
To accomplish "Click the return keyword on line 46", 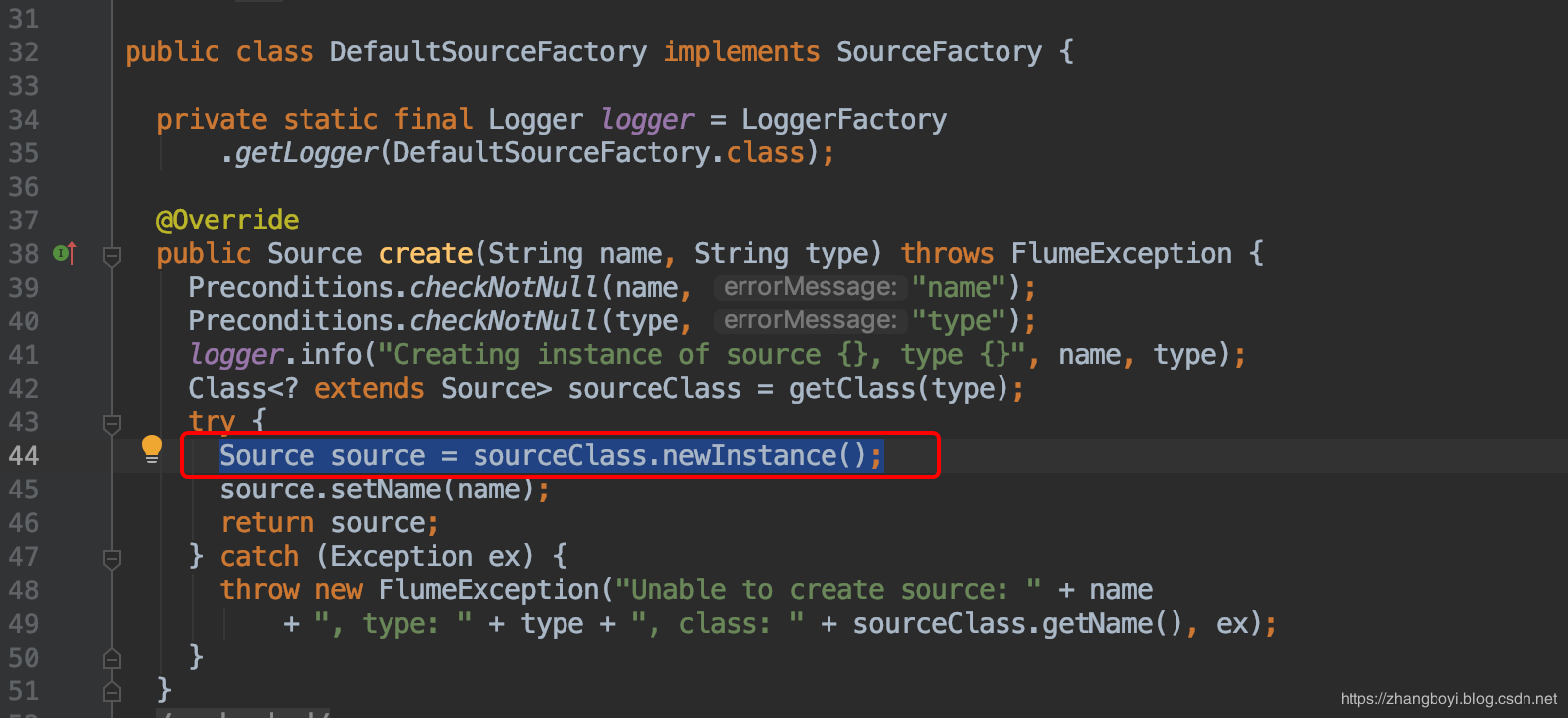I will 267,523.
